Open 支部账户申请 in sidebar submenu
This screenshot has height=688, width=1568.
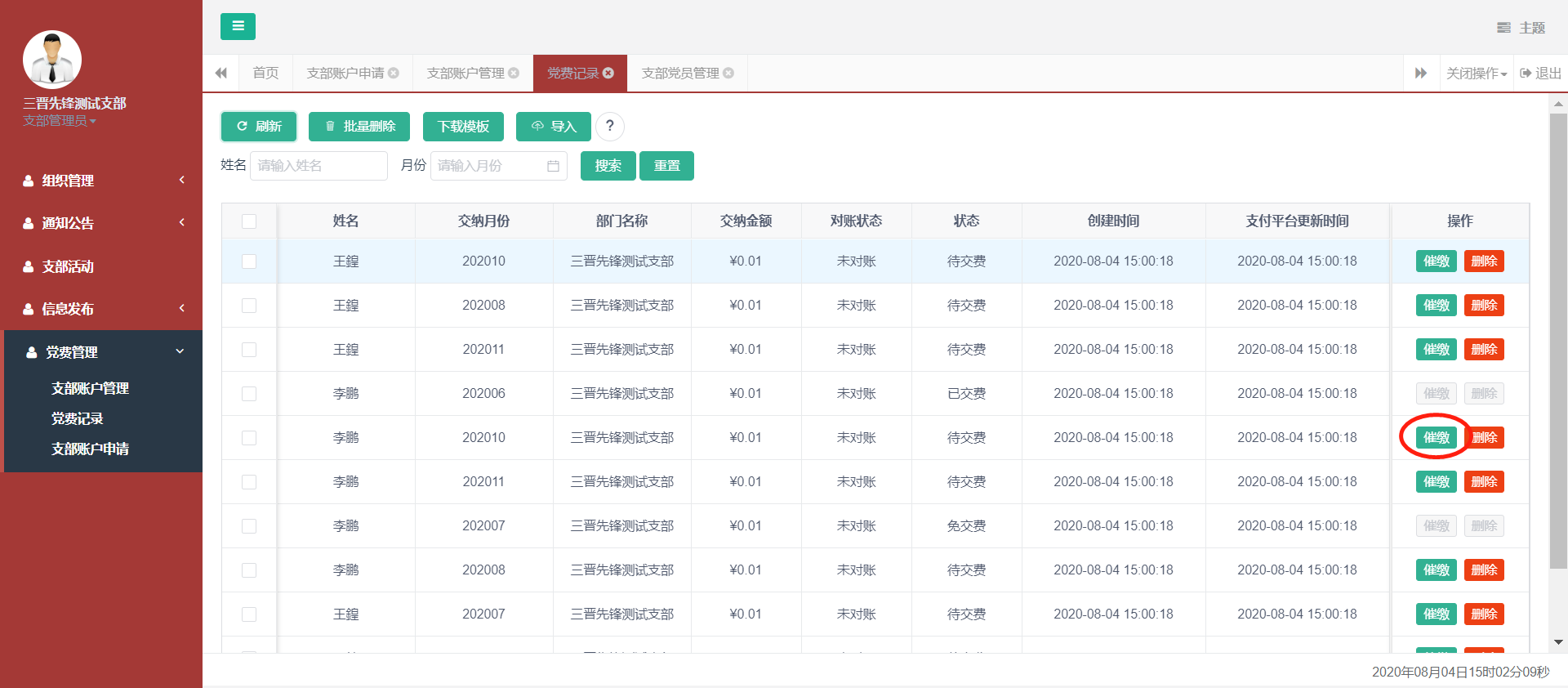click(x=90, y=449)
